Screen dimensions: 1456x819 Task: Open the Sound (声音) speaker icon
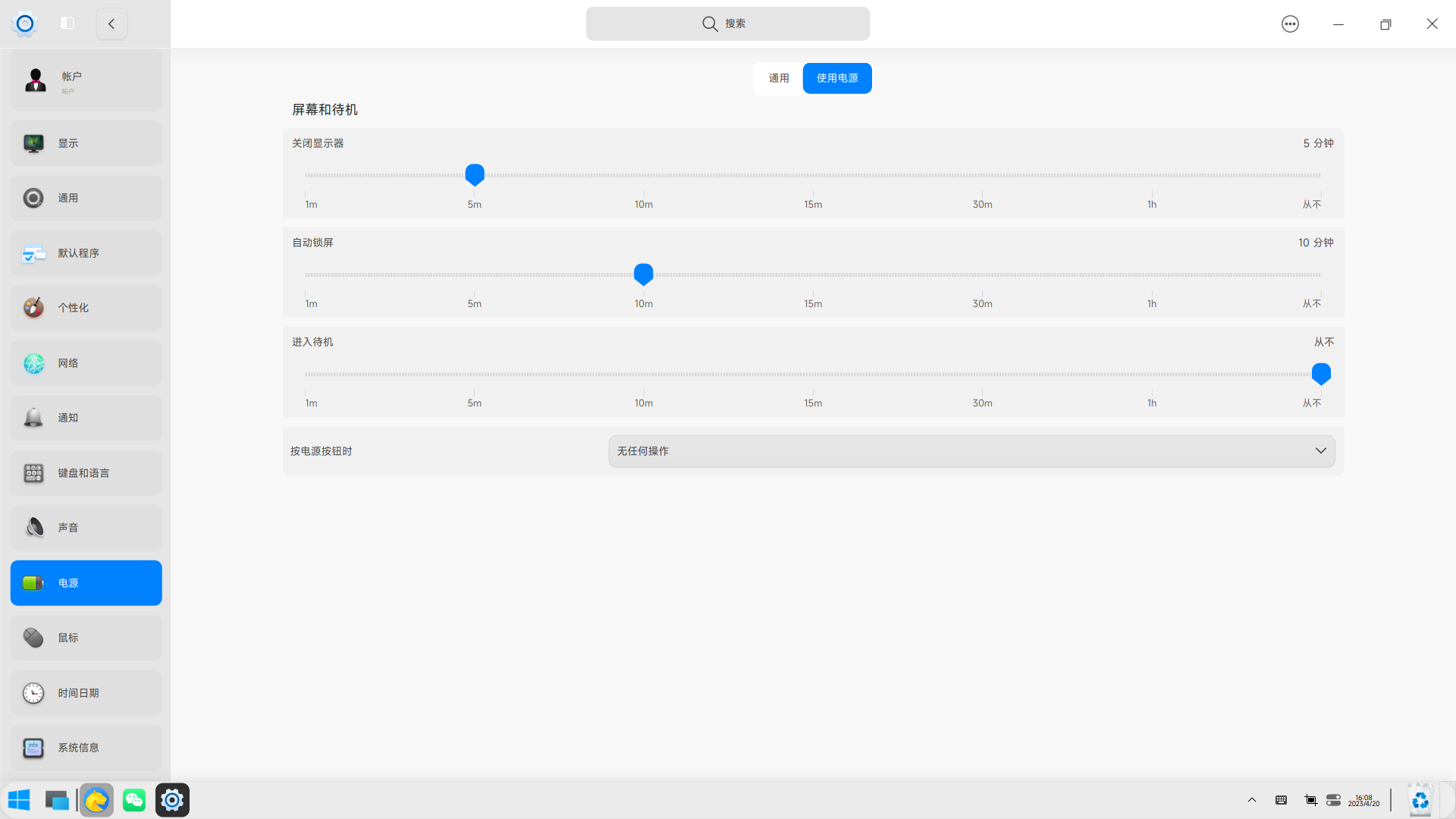coord(33,528)
